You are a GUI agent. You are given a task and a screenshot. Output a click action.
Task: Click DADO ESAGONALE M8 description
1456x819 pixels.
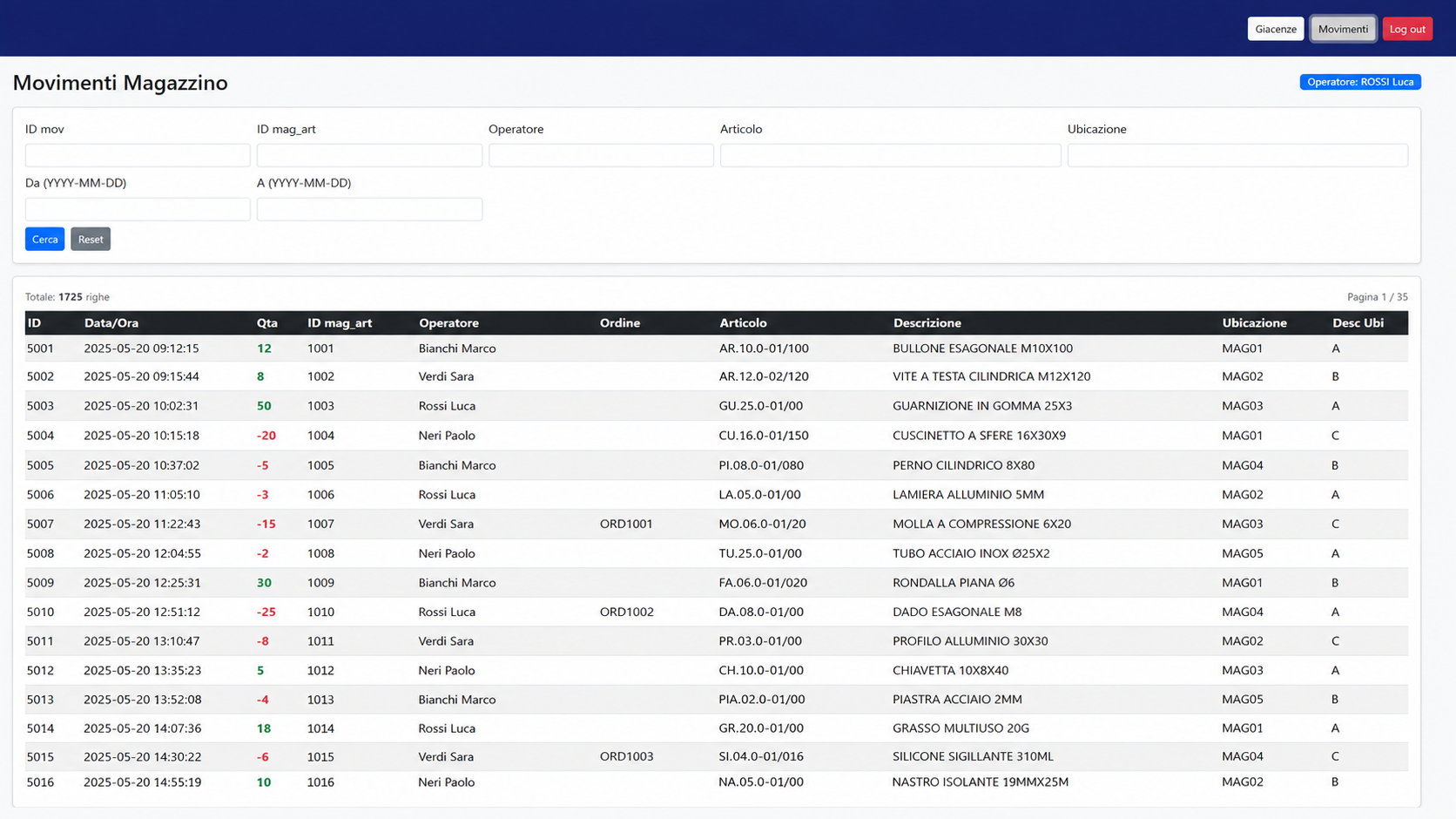click(957, 612)
